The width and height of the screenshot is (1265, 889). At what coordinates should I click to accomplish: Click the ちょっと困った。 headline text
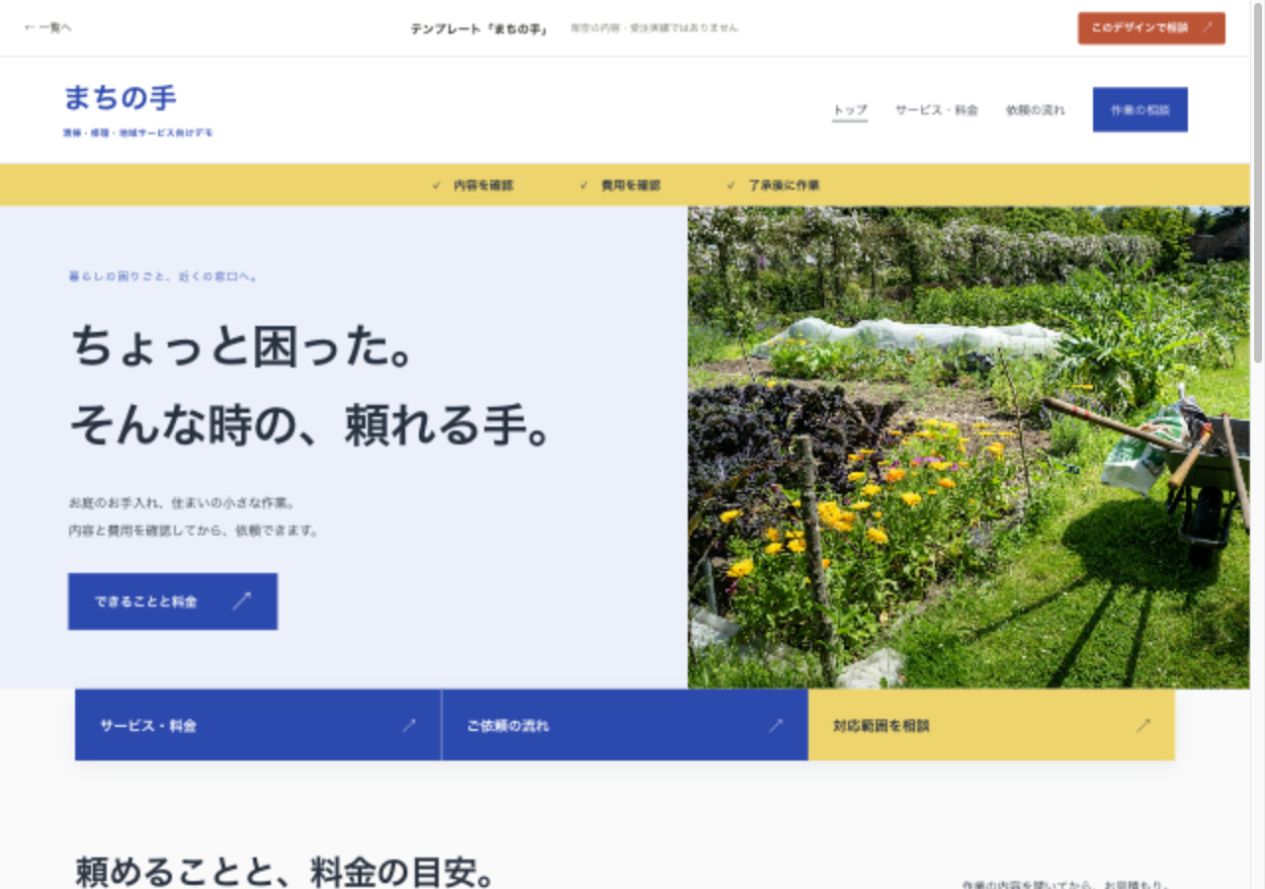click(x=241, y=346)
